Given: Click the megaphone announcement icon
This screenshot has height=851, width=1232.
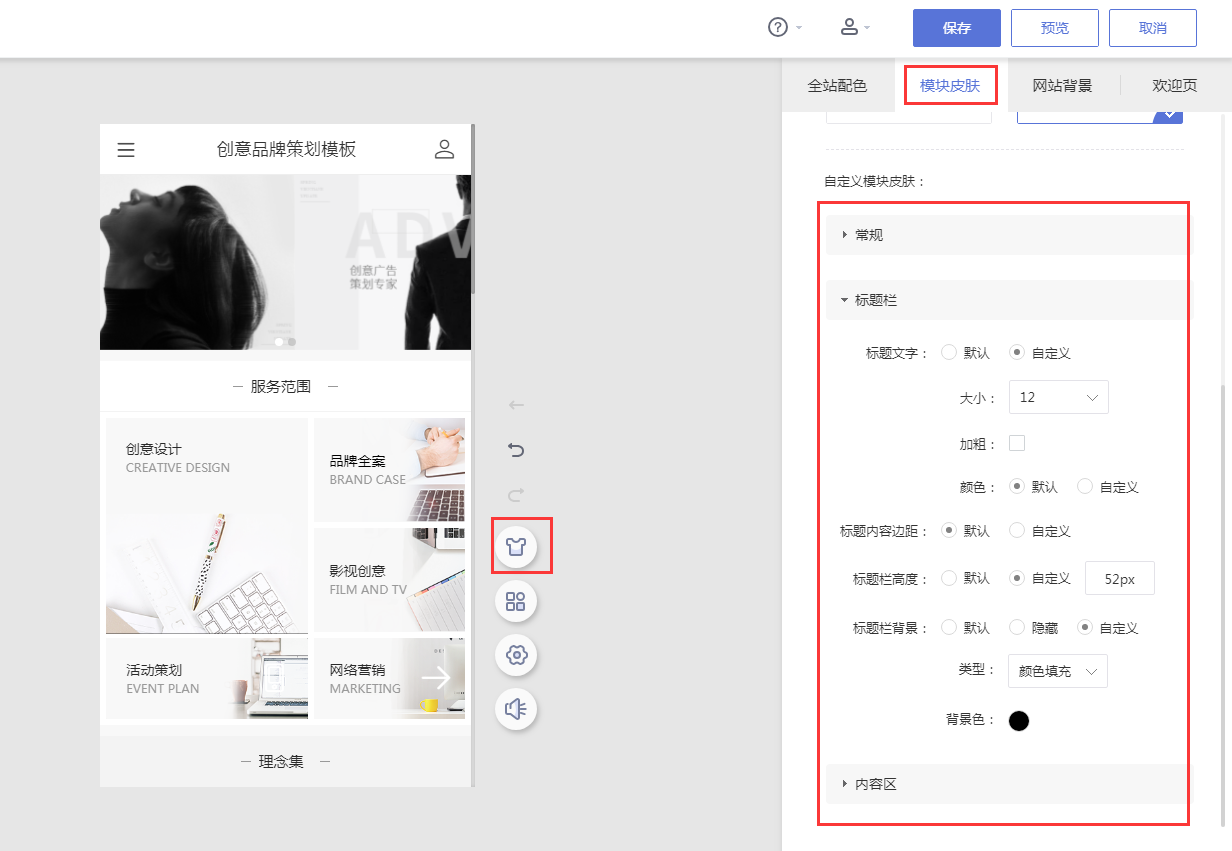Looking at the screenshot, I should [516, 709].
